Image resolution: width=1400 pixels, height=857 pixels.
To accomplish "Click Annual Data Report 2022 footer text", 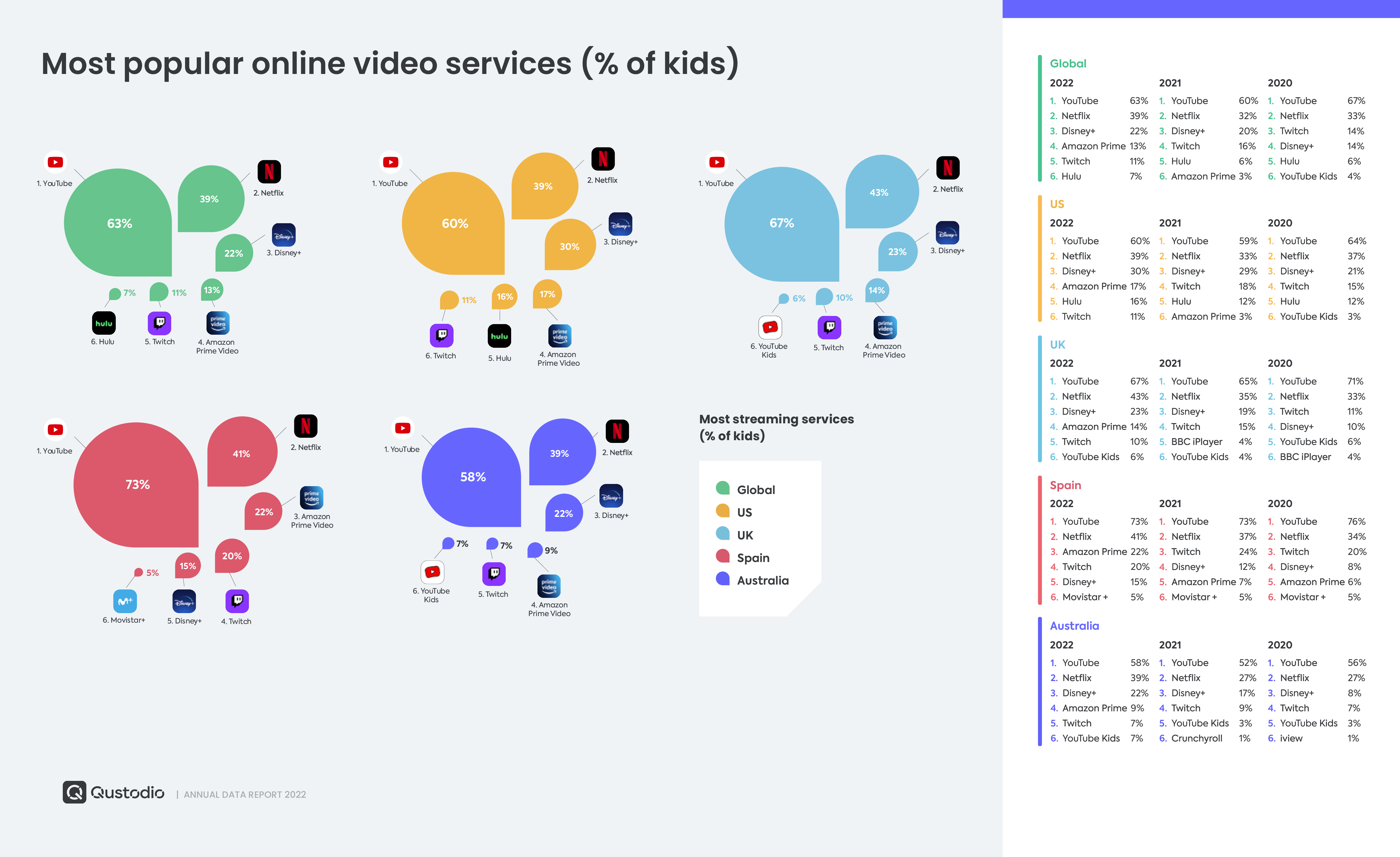I will point(244,794).
